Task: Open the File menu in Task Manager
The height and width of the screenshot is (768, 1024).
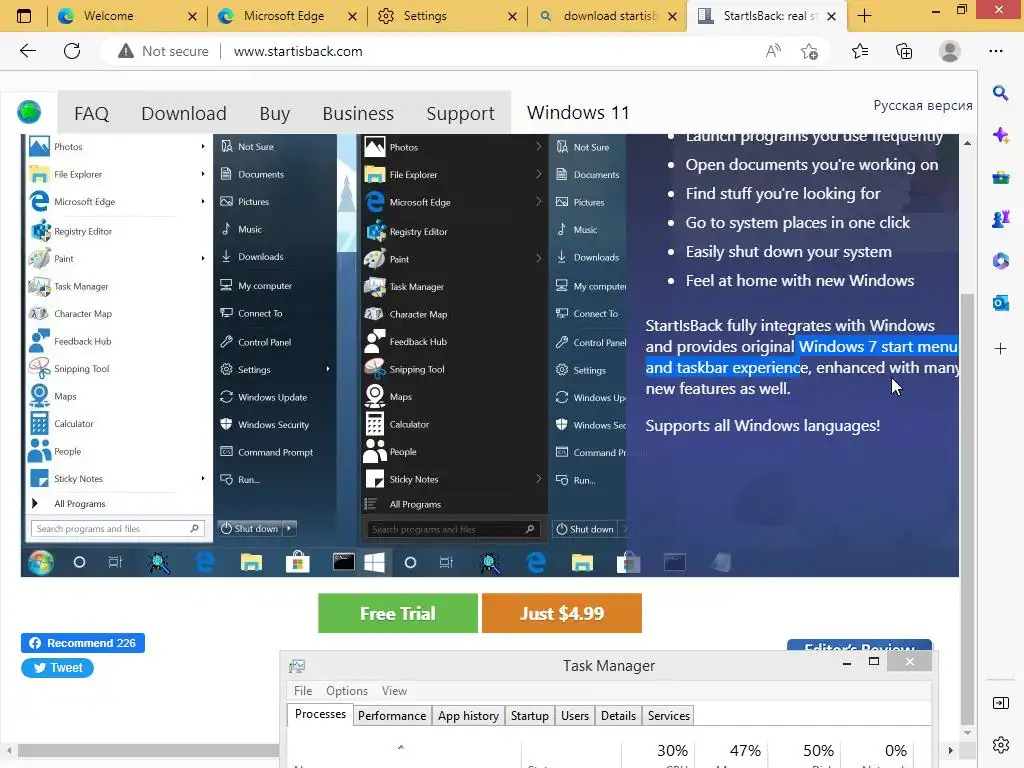Action: click(302, 691)
